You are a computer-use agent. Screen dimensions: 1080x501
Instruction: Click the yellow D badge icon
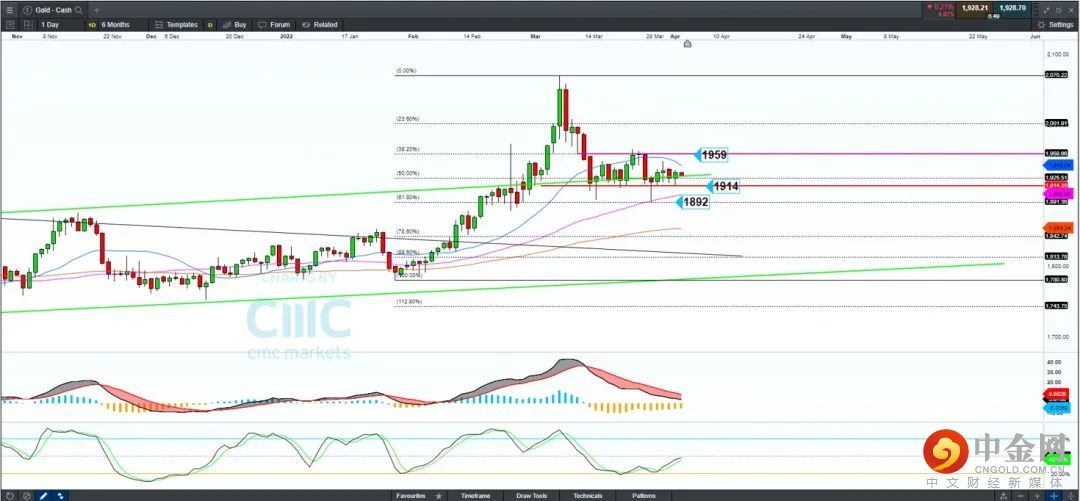(210, 25)
